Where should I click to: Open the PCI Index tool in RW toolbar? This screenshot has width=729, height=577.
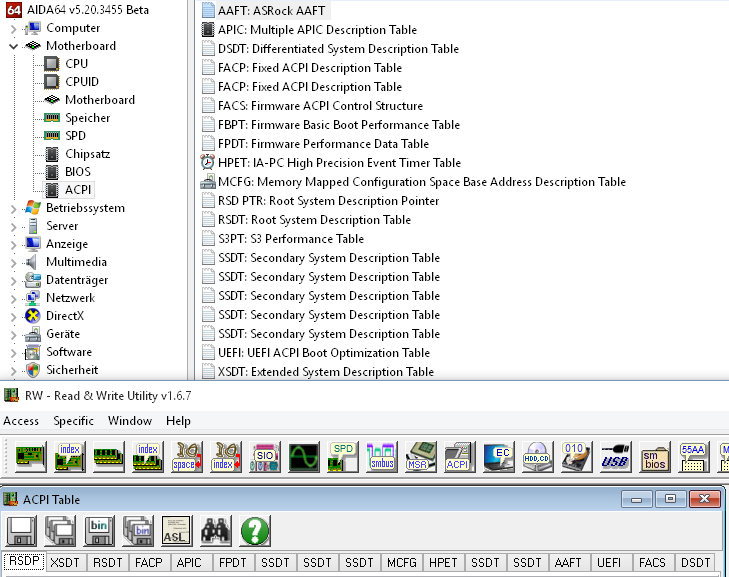69,457
